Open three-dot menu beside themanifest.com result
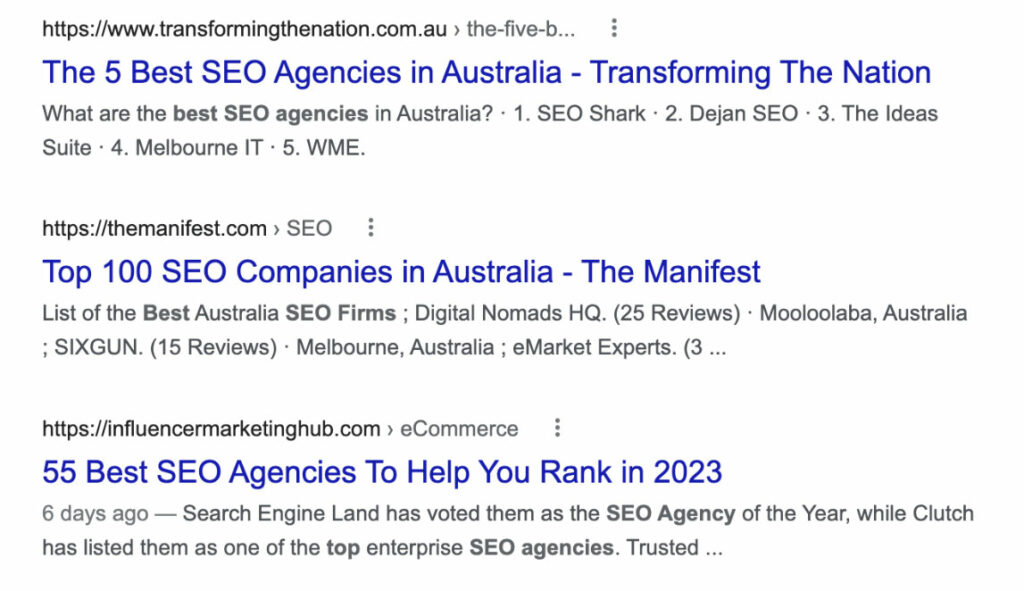Viewport: 1024px width, 591px height. [x=371, y=228]
